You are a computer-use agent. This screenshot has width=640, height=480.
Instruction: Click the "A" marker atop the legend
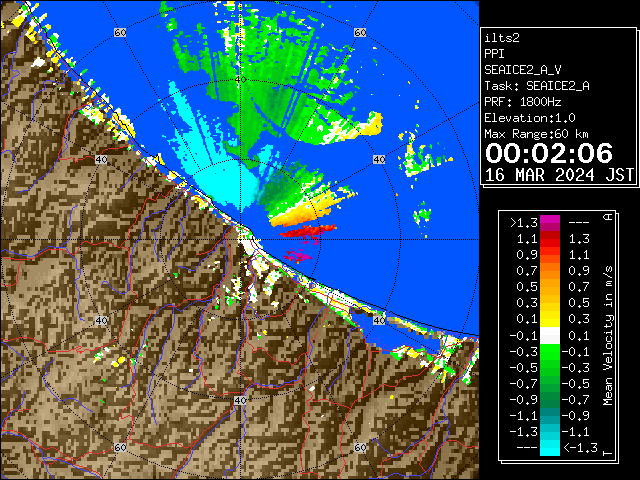point(608,217)
